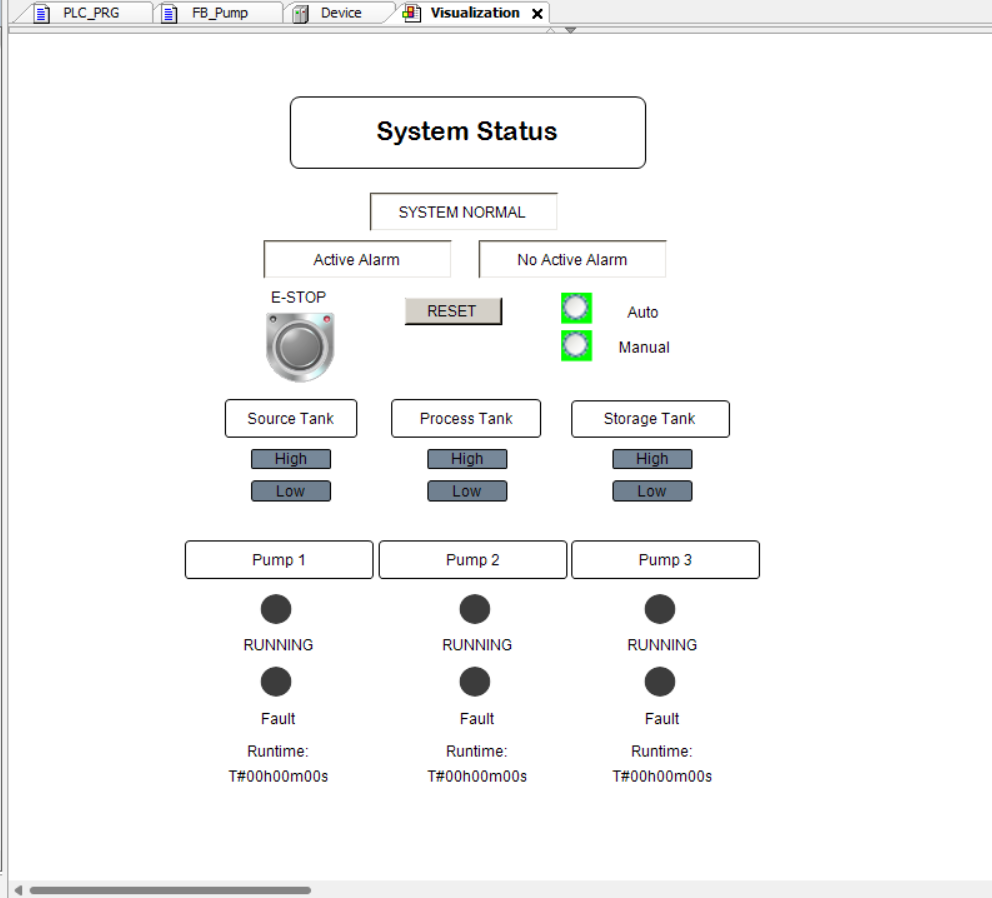Click Process Tank Low indicator
This screenshot has width=992, height=898.
click(x=467, y=491)
